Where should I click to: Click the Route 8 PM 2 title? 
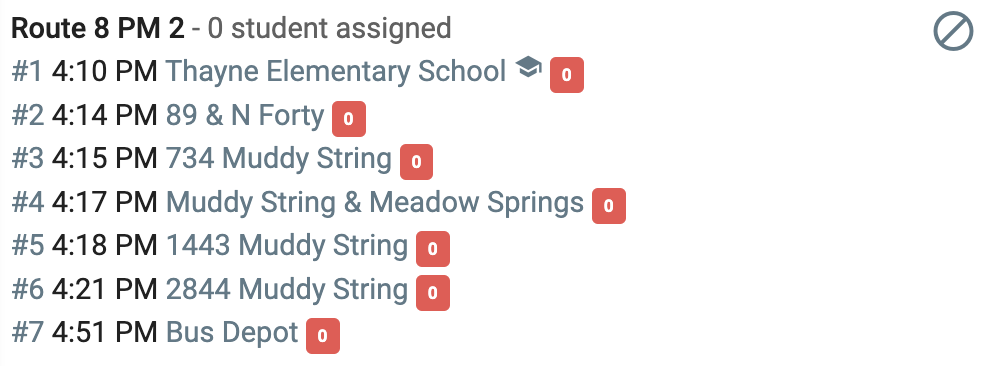point(98,29)
